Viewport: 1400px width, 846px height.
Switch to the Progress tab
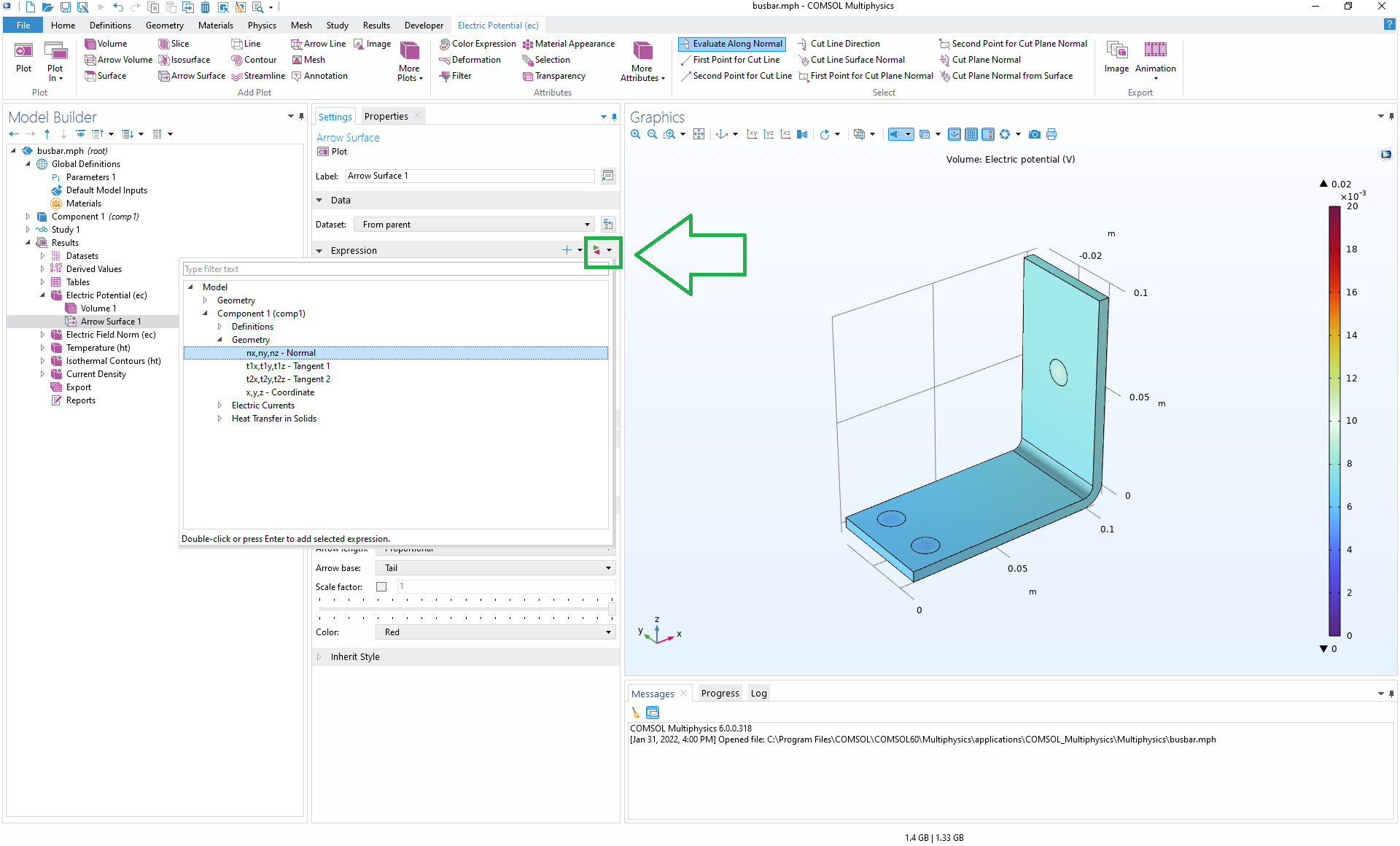[720, 693]
